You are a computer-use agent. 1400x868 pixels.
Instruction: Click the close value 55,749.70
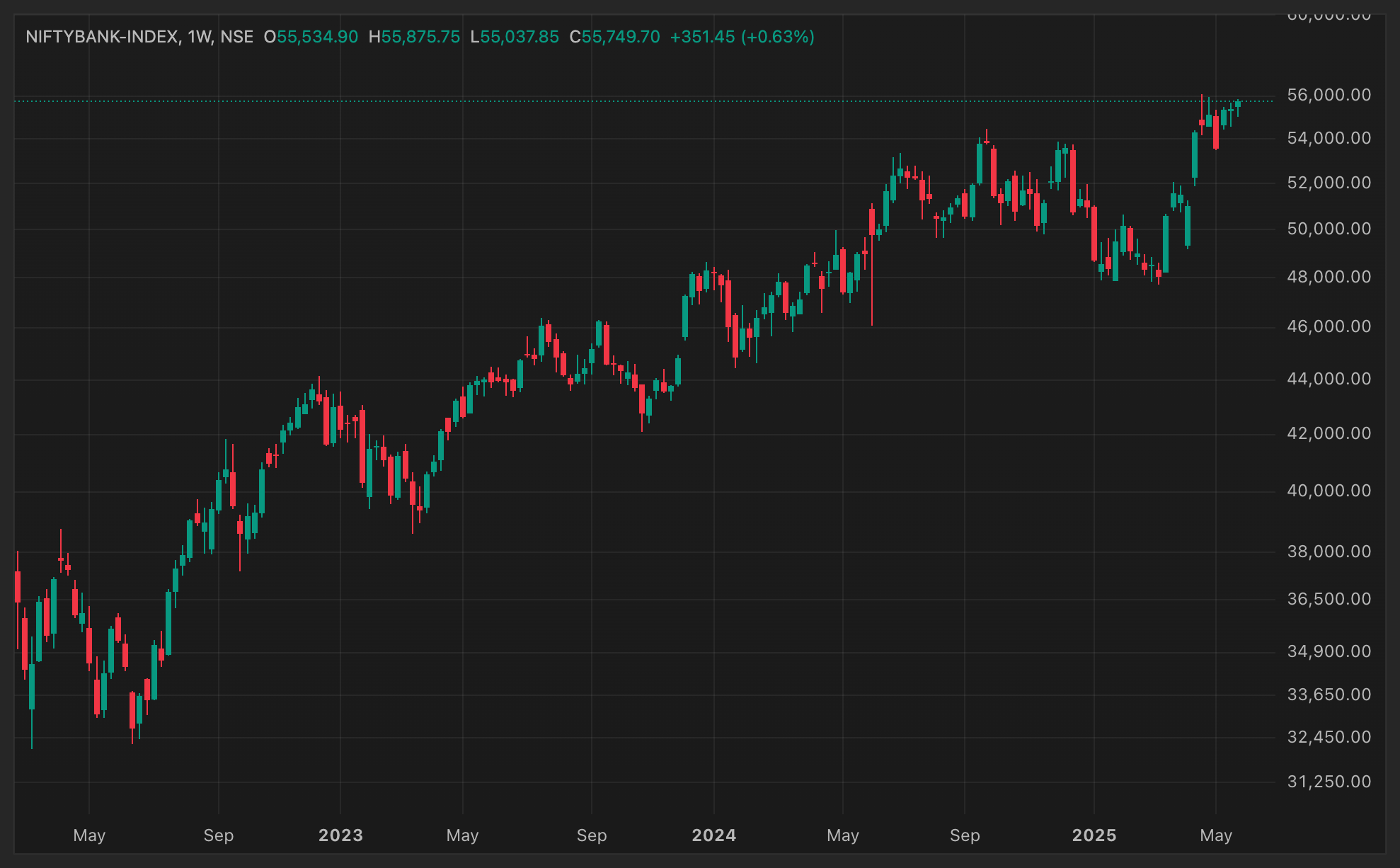point(621,37)
